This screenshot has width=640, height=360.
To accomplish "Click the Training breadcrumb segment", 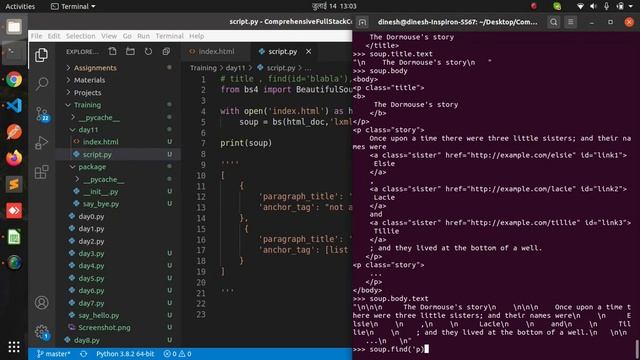I will coord(203,68).
